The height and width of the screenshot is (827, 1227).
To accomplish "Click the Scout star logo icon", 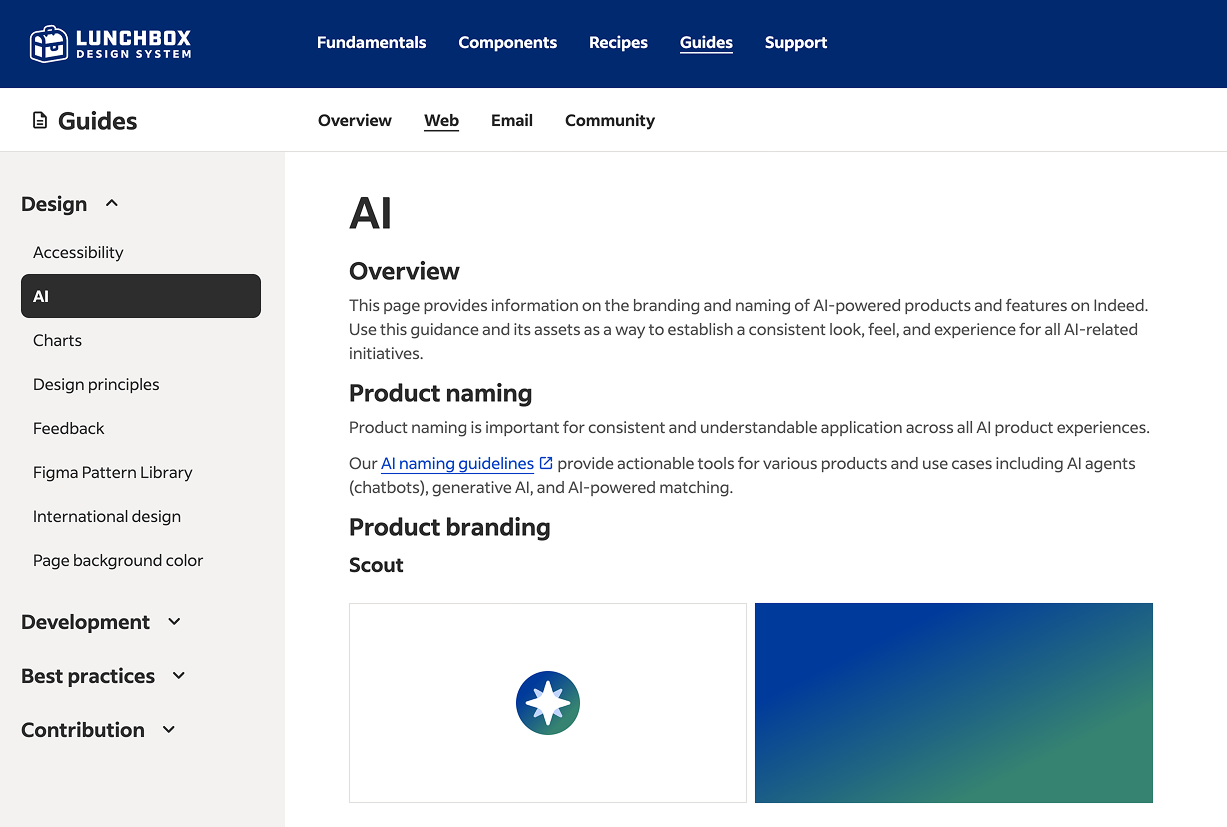I will point(548,703).
